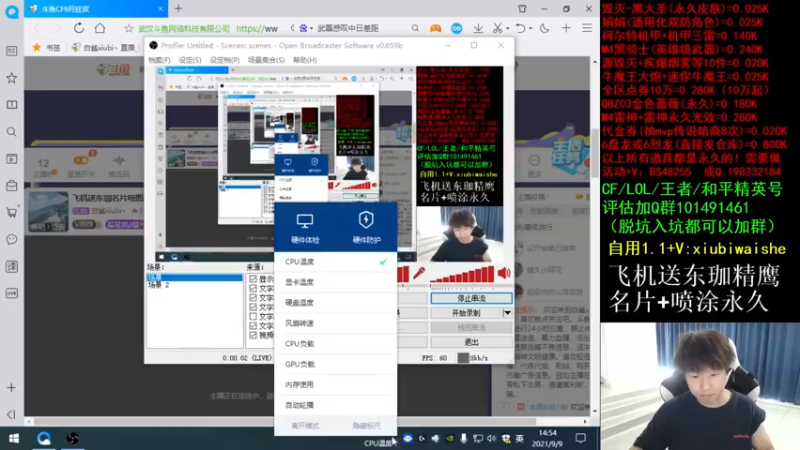Click the 退出 button in OBS
Screen dimensions: 800x450
471,342
